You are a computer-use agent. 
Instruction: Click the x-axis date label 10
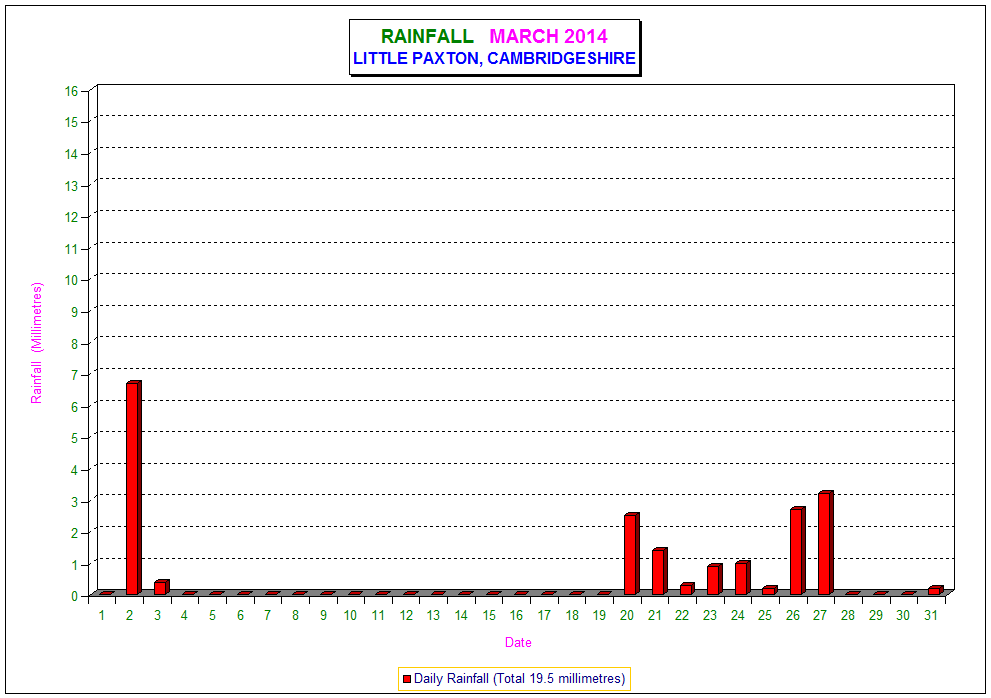(x=350, y=615)
